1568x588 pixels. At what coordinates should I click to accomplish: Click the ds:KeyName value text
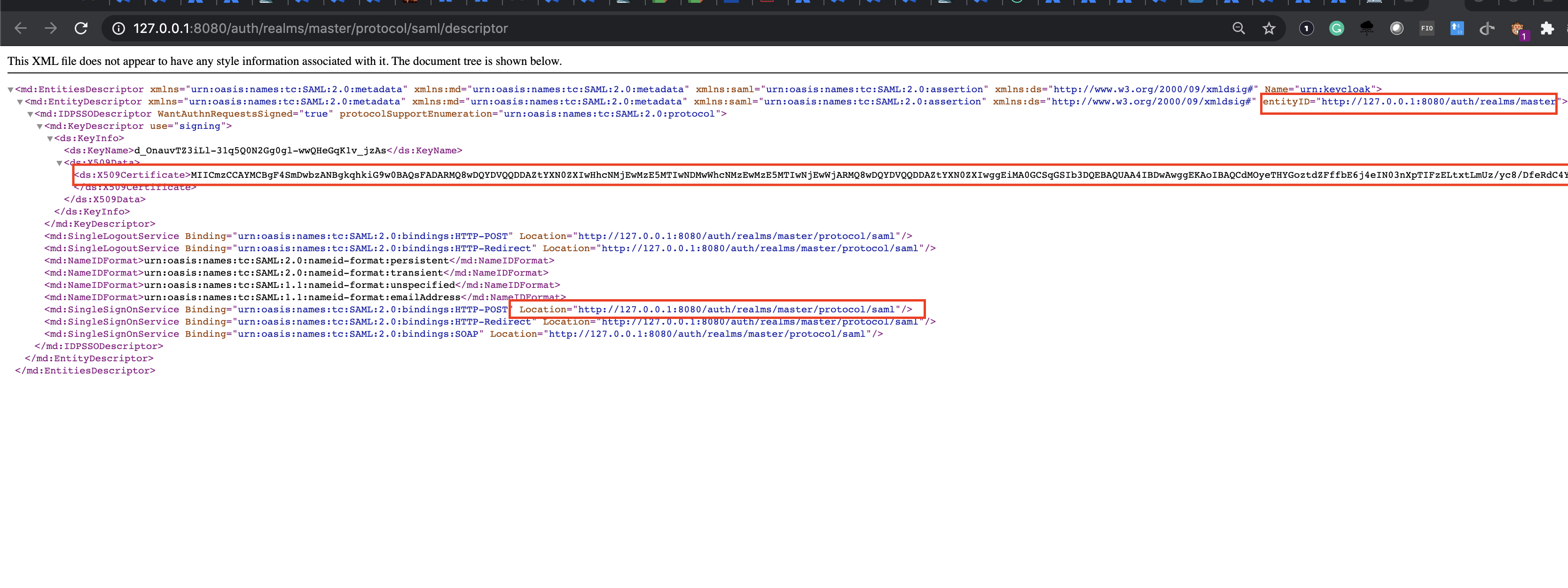point(260,151)
